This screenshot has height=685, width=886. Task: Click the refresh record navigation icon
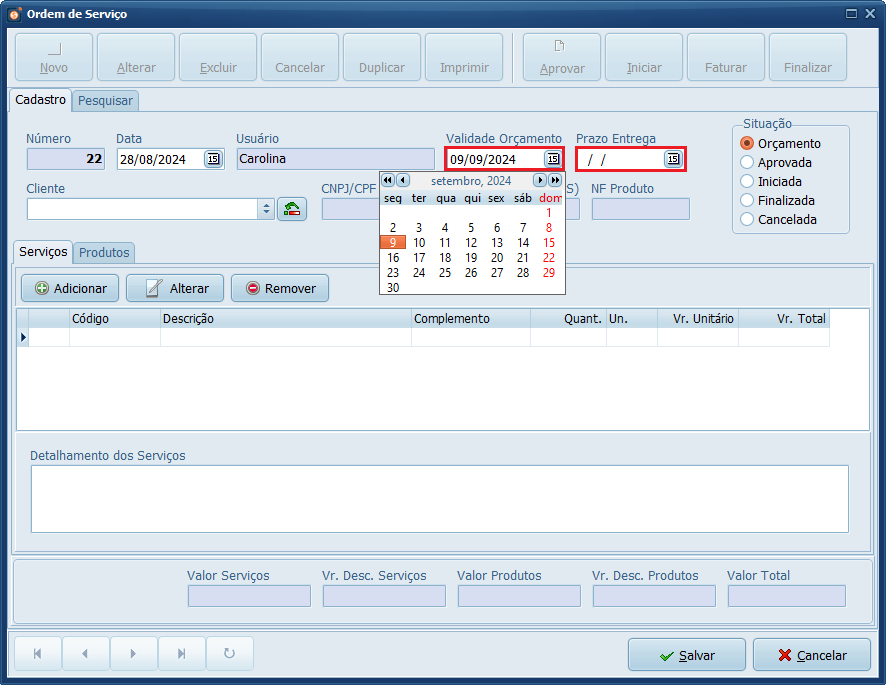click(x=229, y=654)
